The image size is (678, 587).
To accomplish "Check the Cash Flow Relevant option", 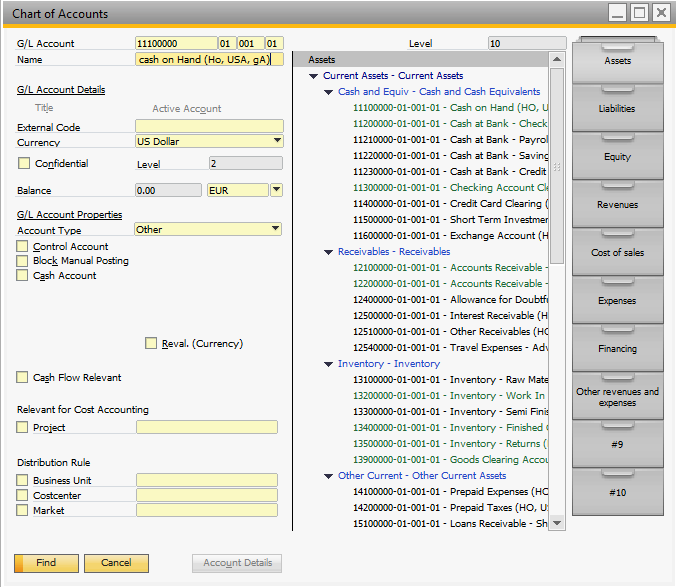I will pyautogui.click(x=23, y=378).
